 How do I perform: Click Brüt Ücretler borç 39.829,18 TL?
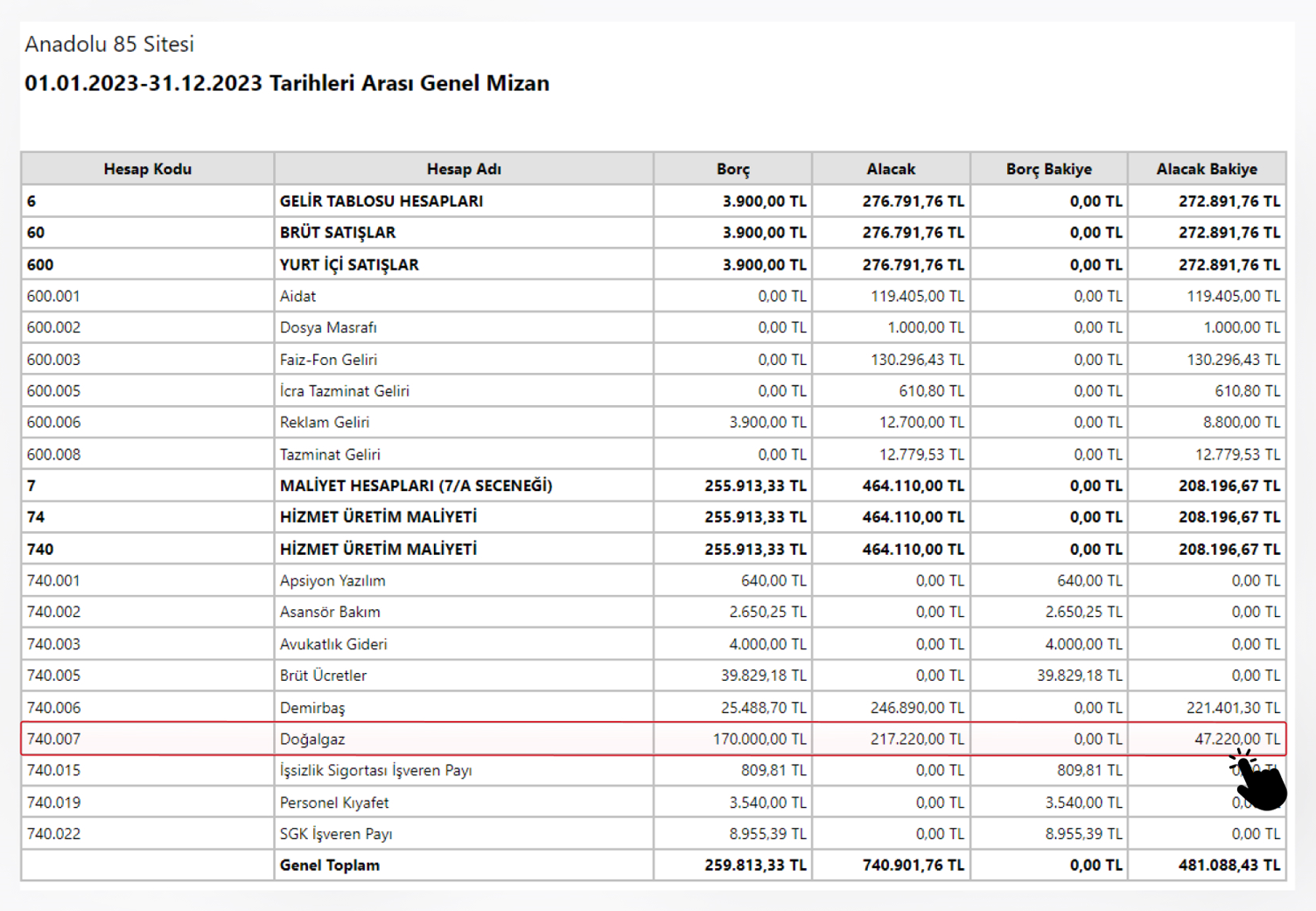[764, 676]
